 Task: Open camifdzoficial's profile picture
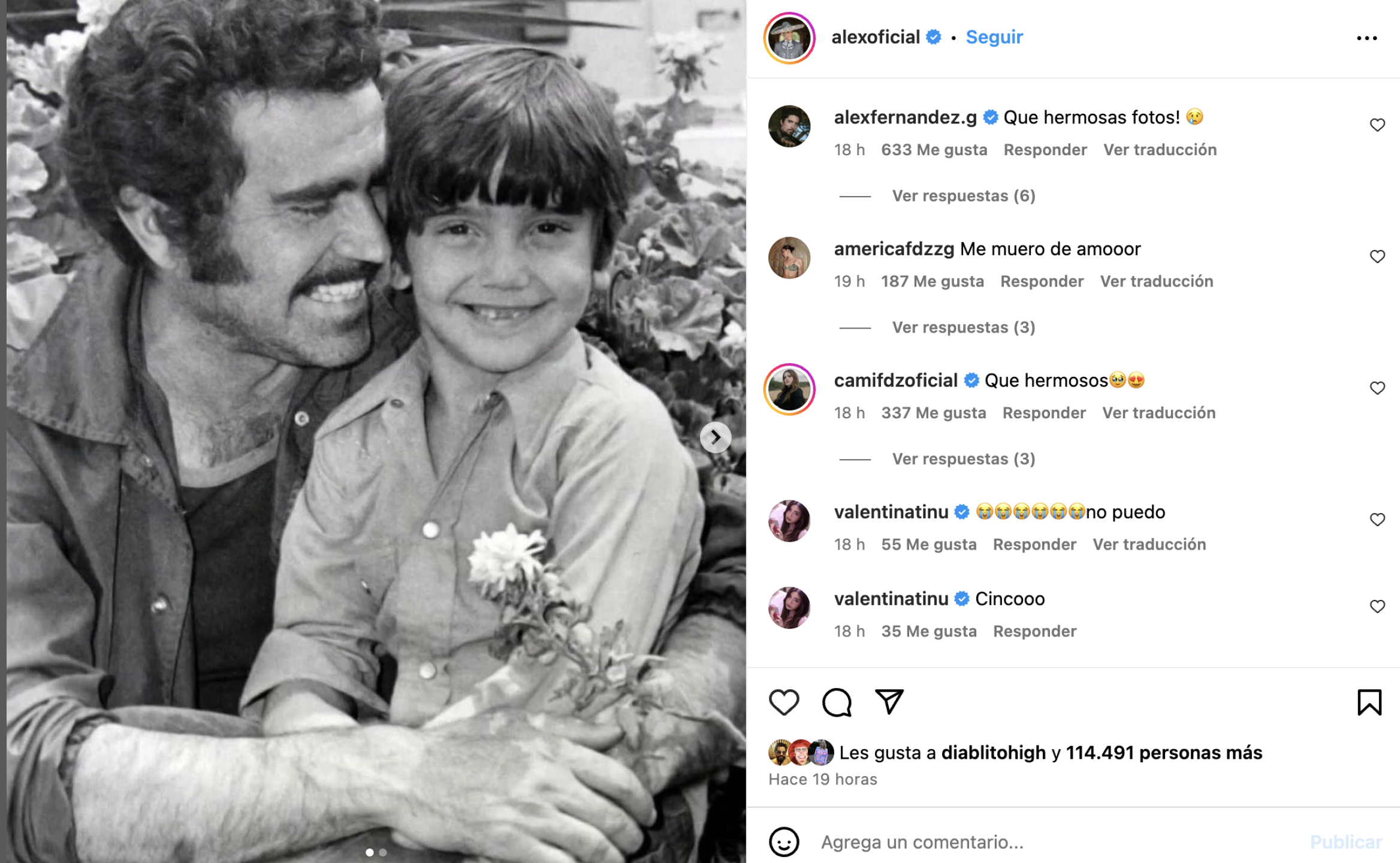tap(789, 390)
